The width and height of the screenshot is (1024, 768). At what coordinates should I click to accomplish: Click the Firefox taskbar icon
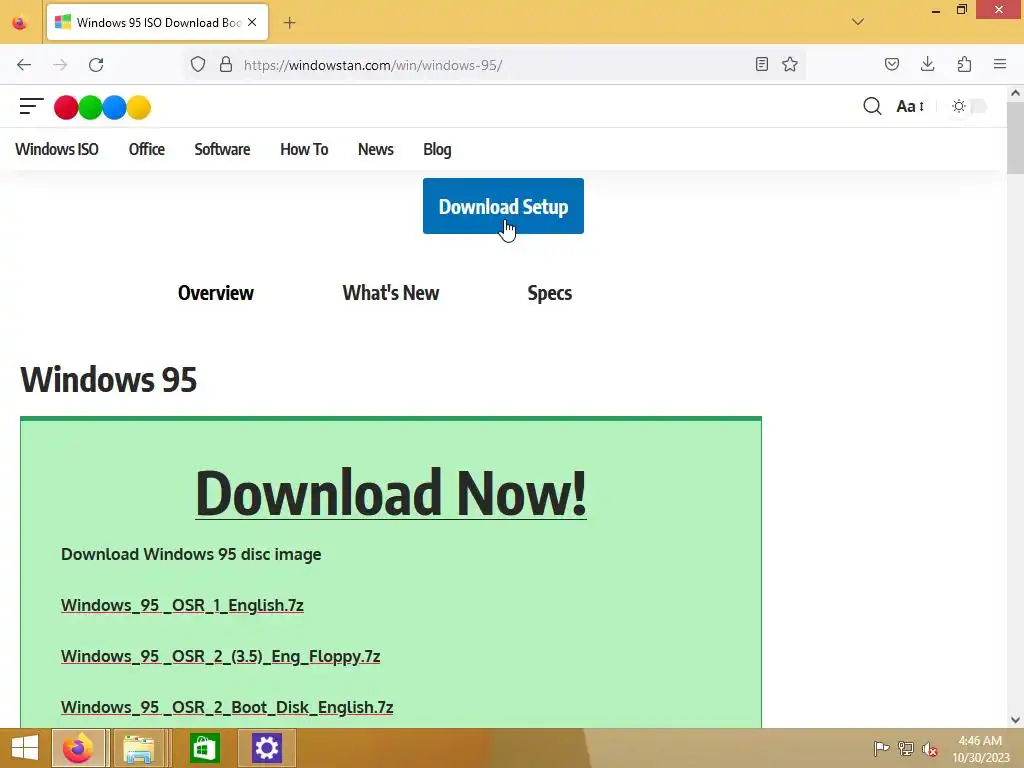[78, 748]
